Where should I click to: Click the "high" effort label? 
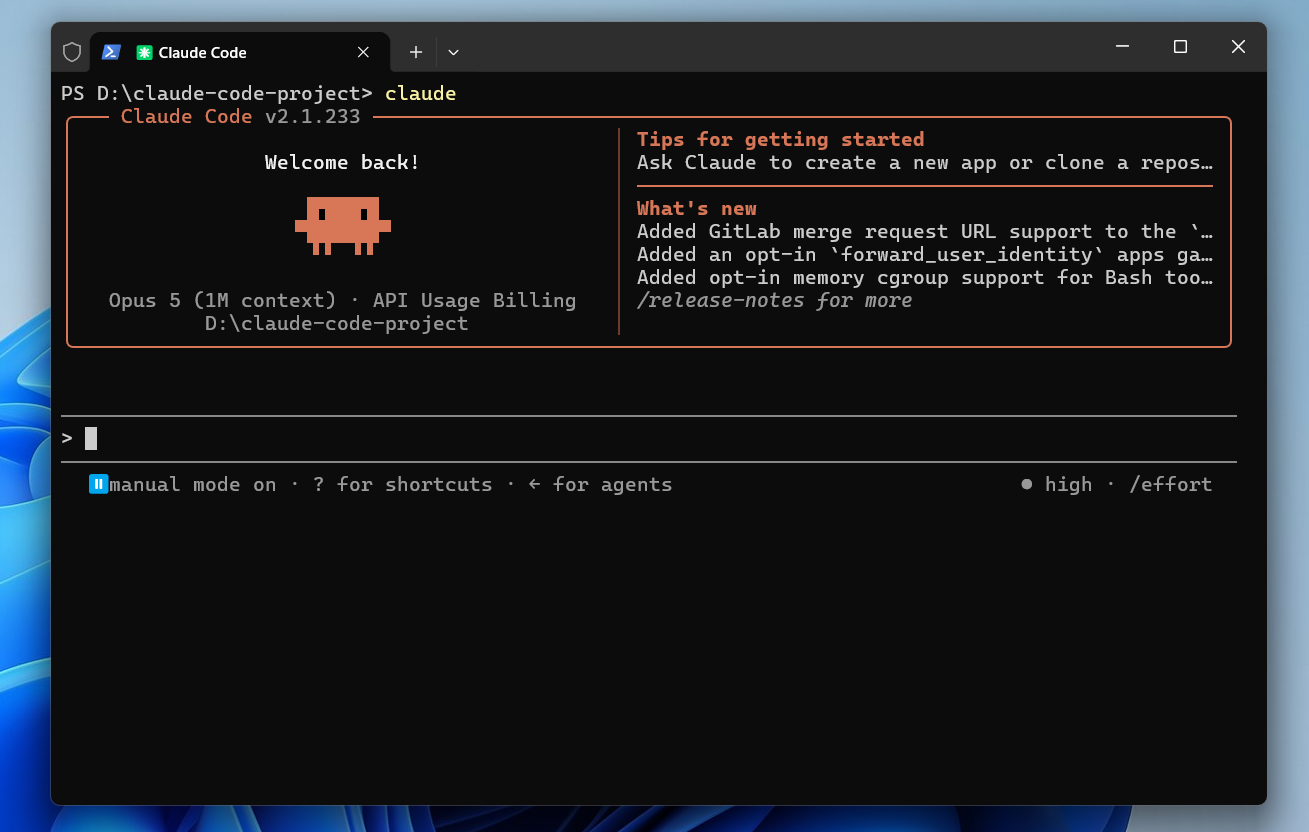pyautogui.click(x=1069, y=484)
